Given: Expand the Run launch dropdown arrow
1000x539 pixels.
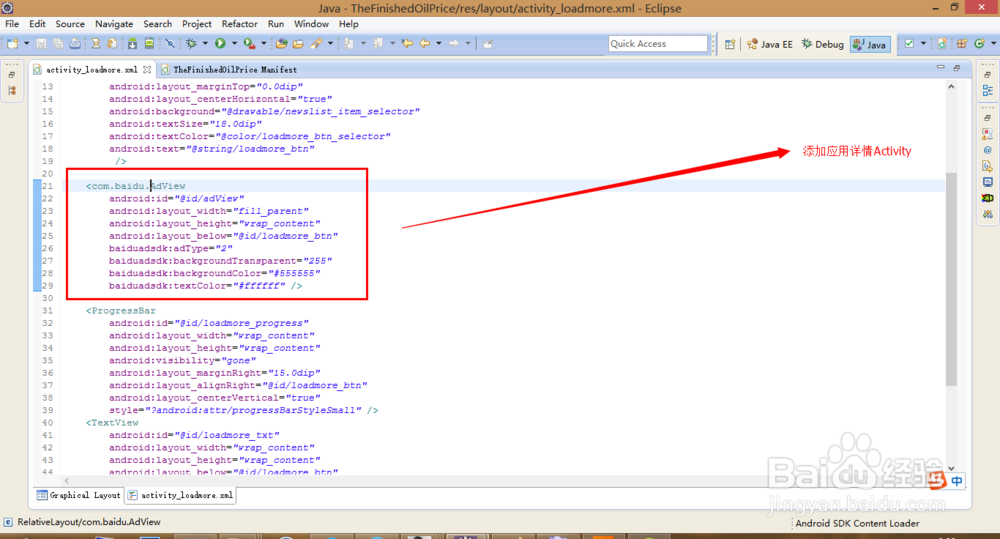Looking at the screenshot, I should click(234, 43).
